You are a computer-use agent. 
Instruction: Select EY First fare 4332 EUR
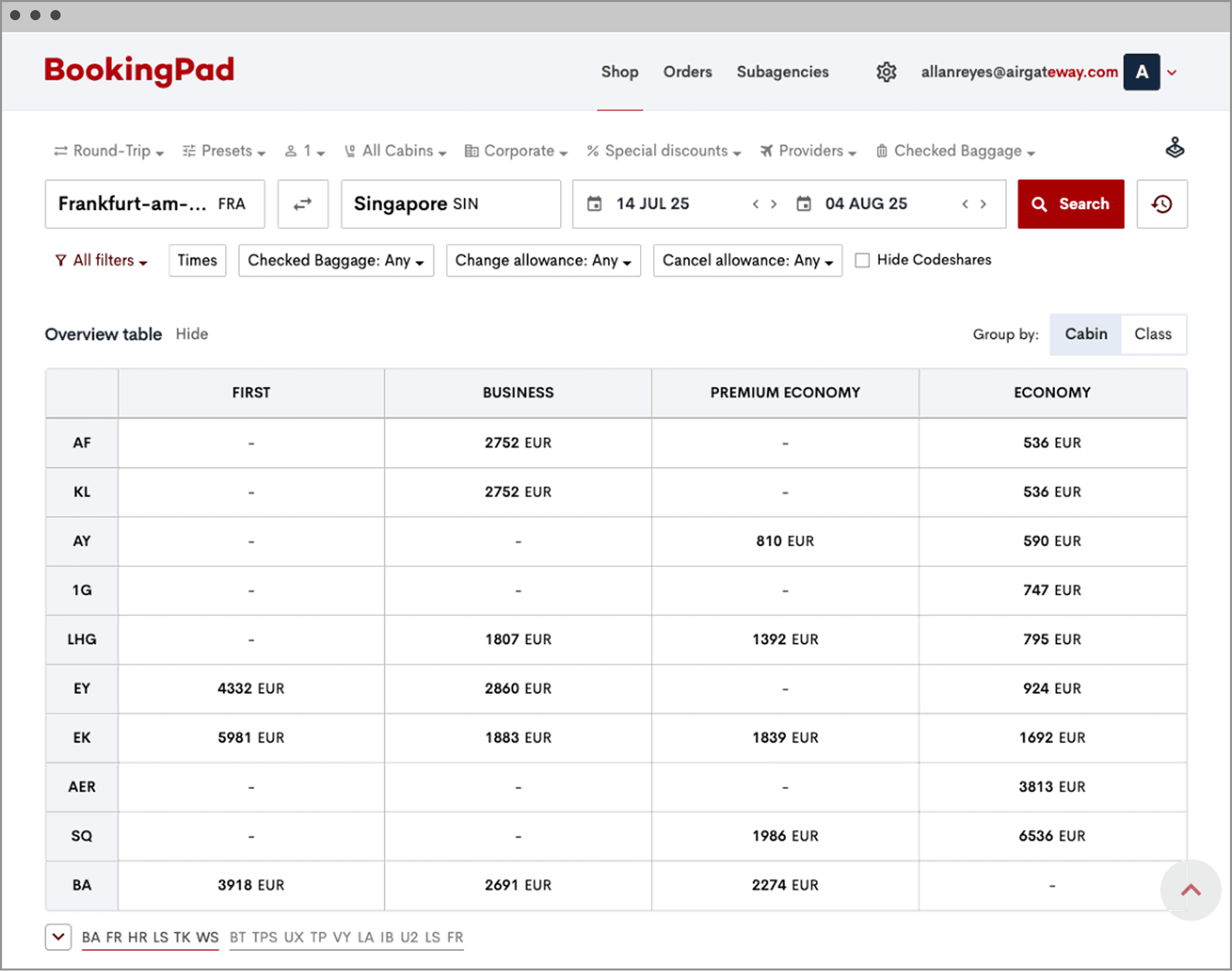coord(250,688)
